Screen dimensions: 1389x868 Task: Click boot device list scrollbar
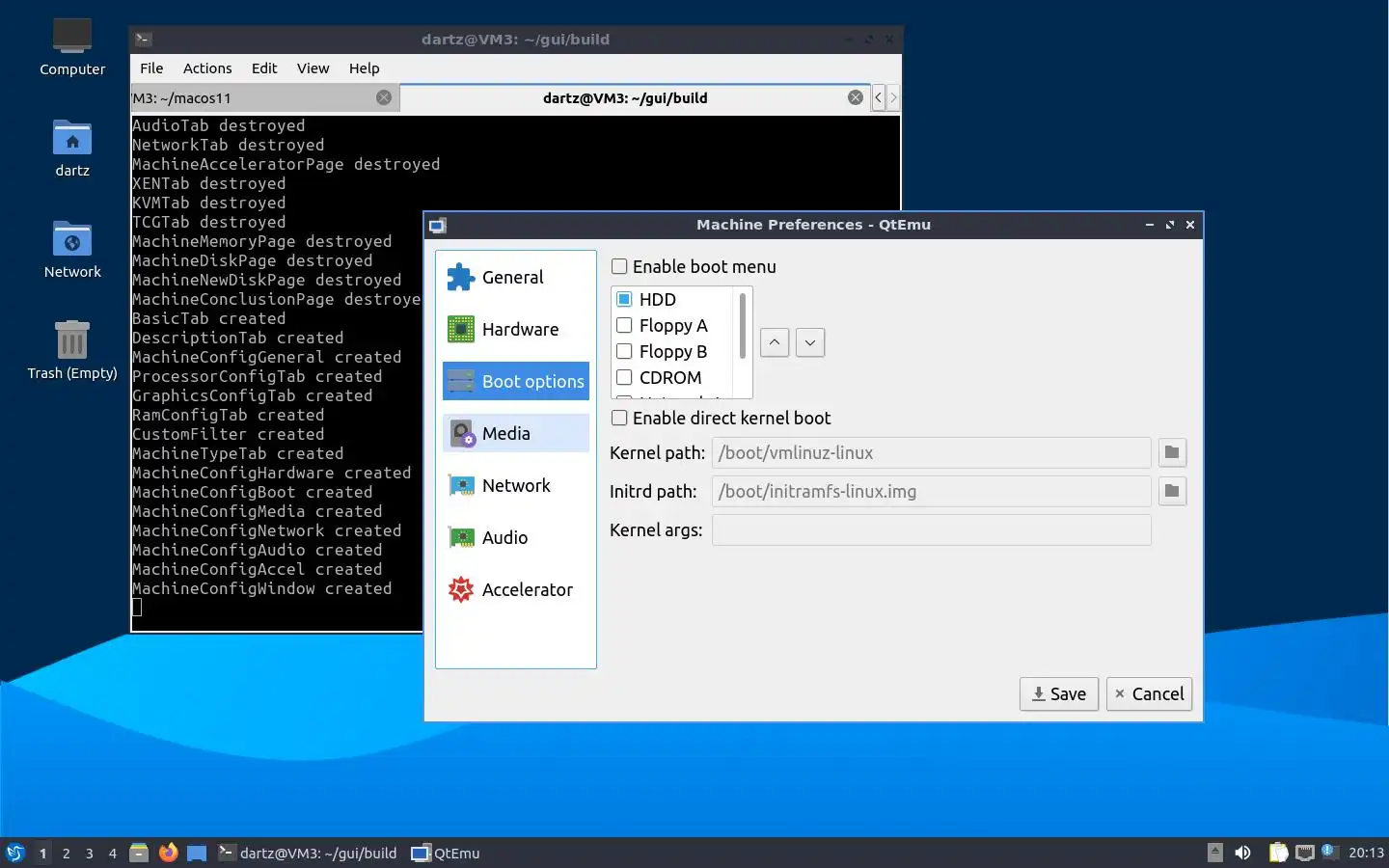[x=742, y=326]
